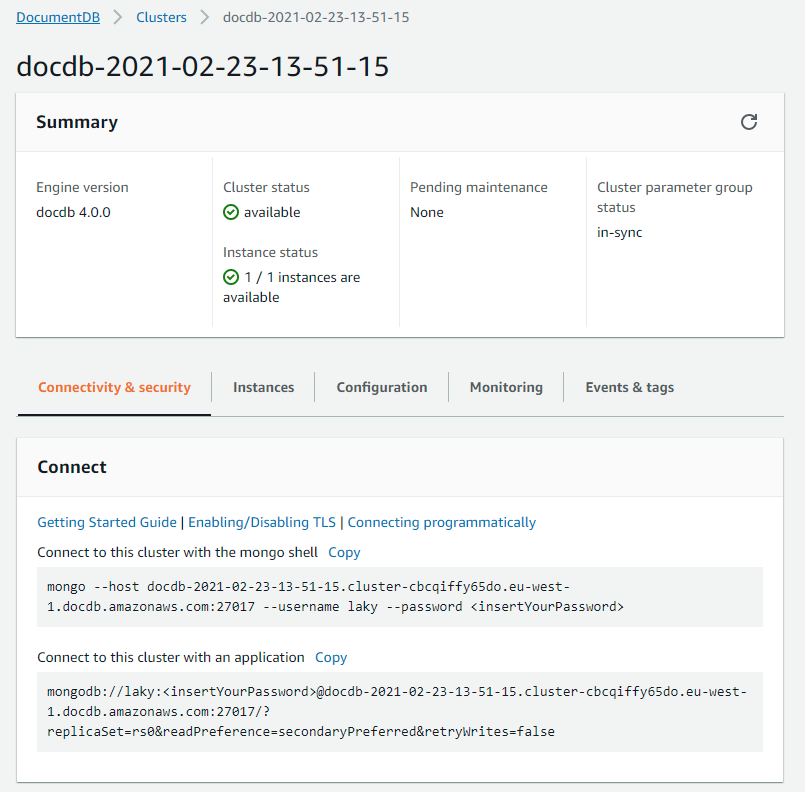Click the chevron after the Clusters breadcrumb
805x792 pixels.
205,17
